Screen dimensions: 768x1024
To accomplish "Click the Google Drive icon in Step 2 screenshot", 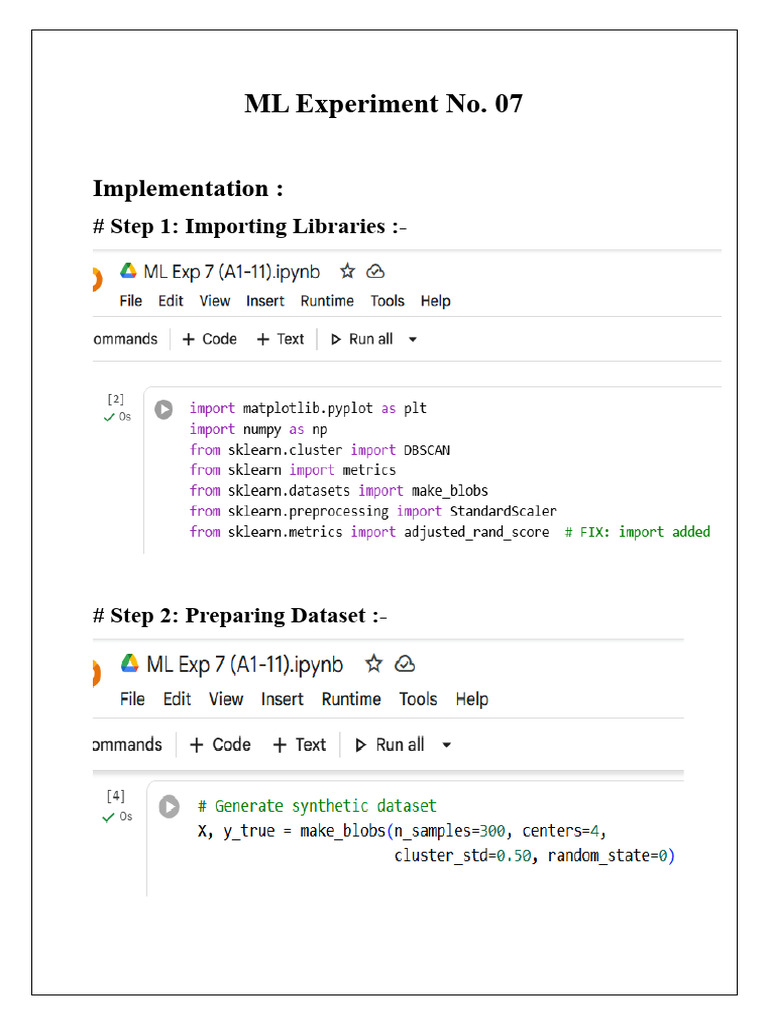I will [x=130, y=664].
